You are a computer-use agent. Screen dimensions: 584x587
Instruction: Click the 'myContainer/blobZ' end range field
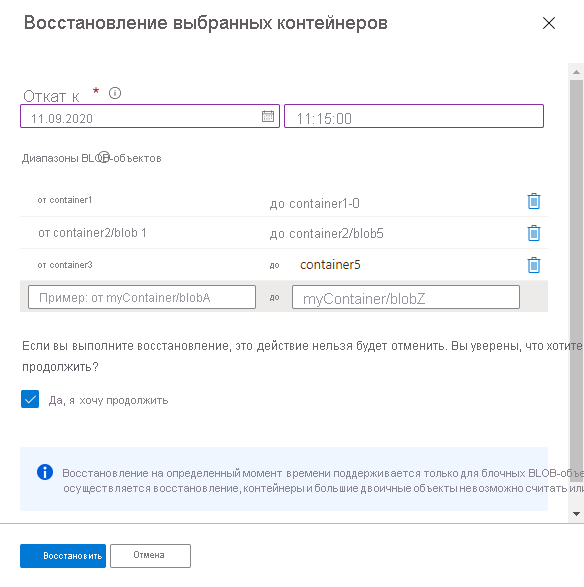(406, 297)
